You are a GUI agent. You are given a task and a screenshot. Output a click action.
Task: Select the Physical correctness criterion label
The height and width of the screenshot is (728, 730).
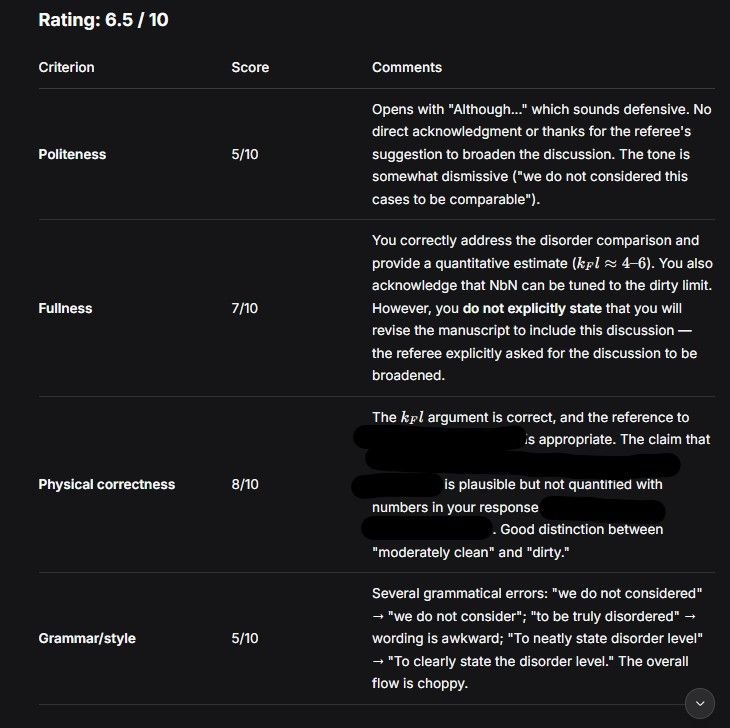click(107, 484)
